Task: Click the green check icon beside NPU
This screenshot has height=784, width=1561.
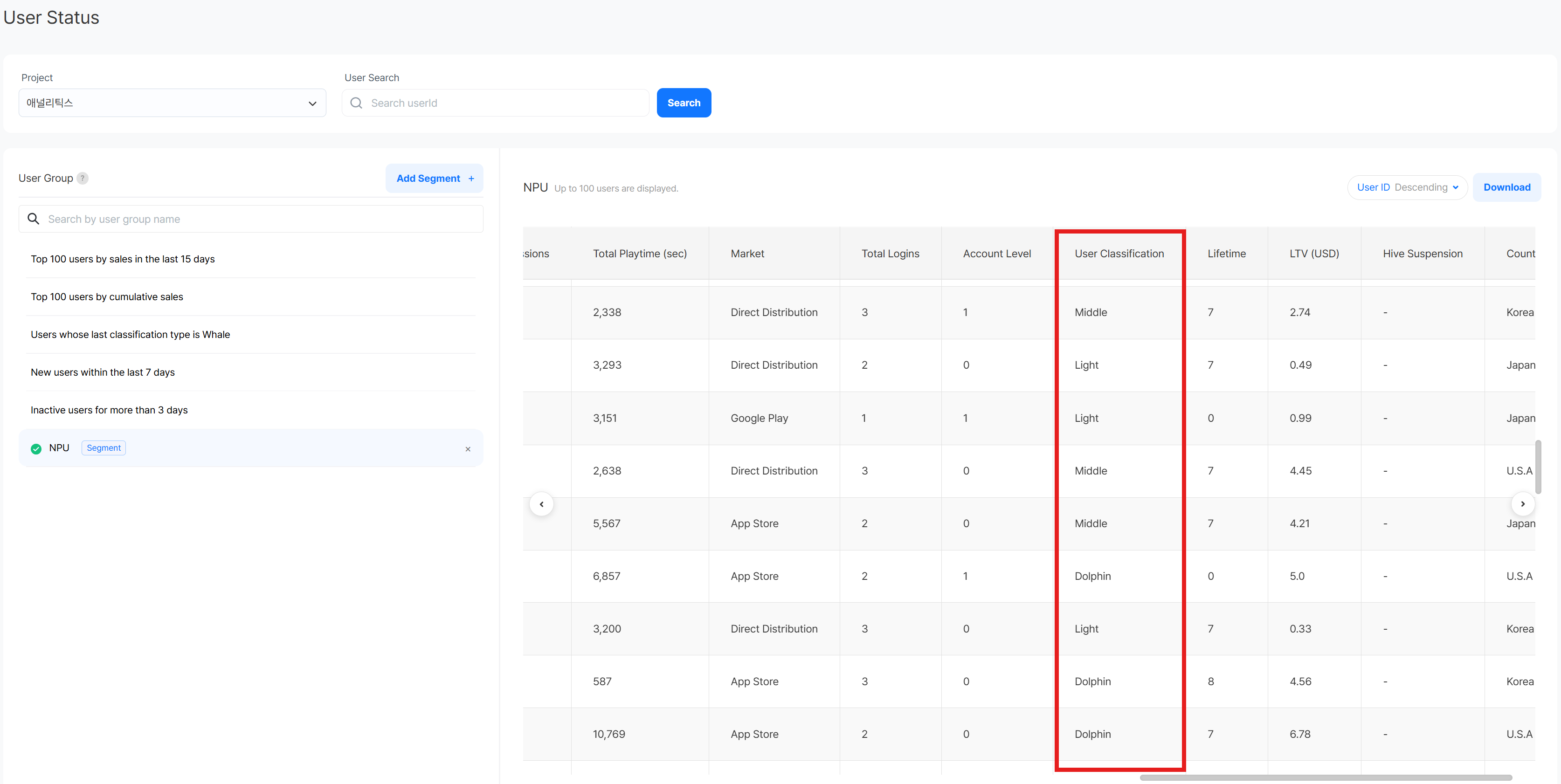Action: point(36,448)
